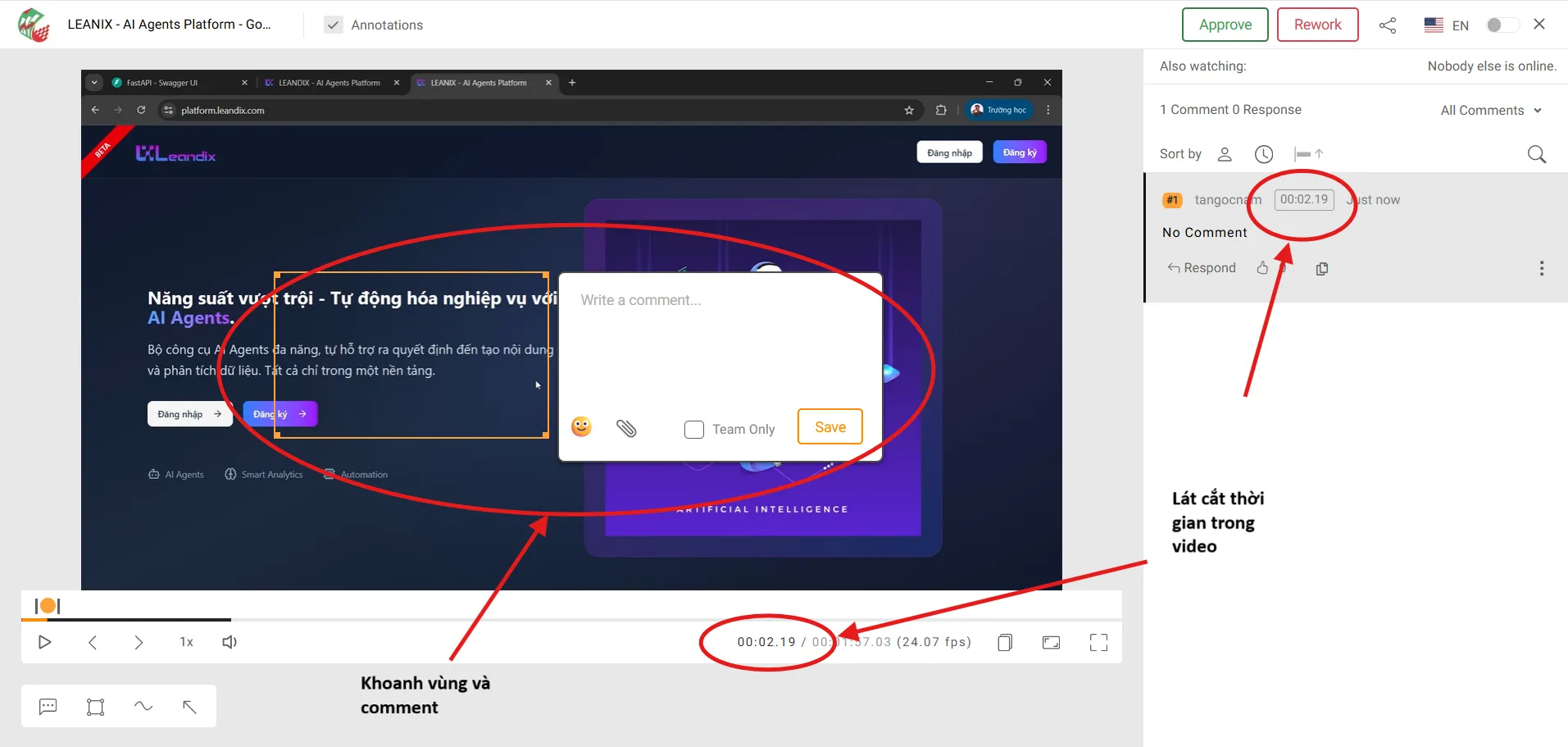Close the review viewer with the X

click(1539, 25)
